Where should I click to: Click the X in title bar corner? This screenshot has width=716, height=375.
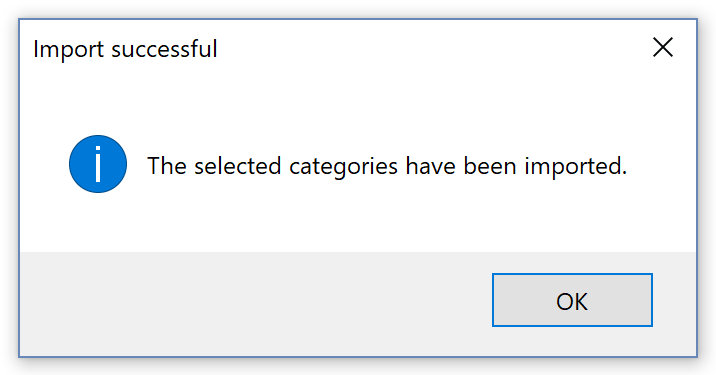pyautogui.click(x=663, y=48)
